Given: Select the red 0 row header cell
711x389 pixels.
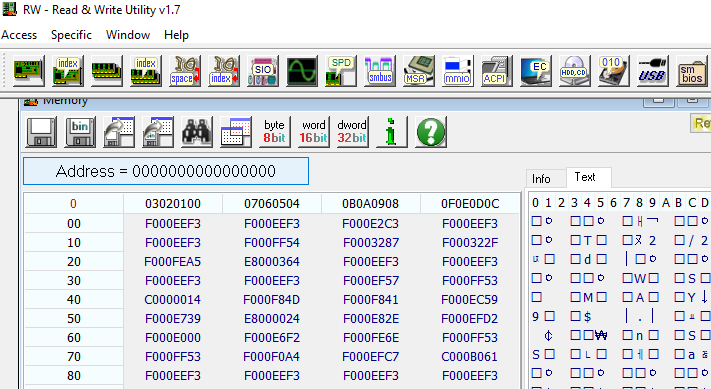Looking at the screenshot, I should [73, 204].
